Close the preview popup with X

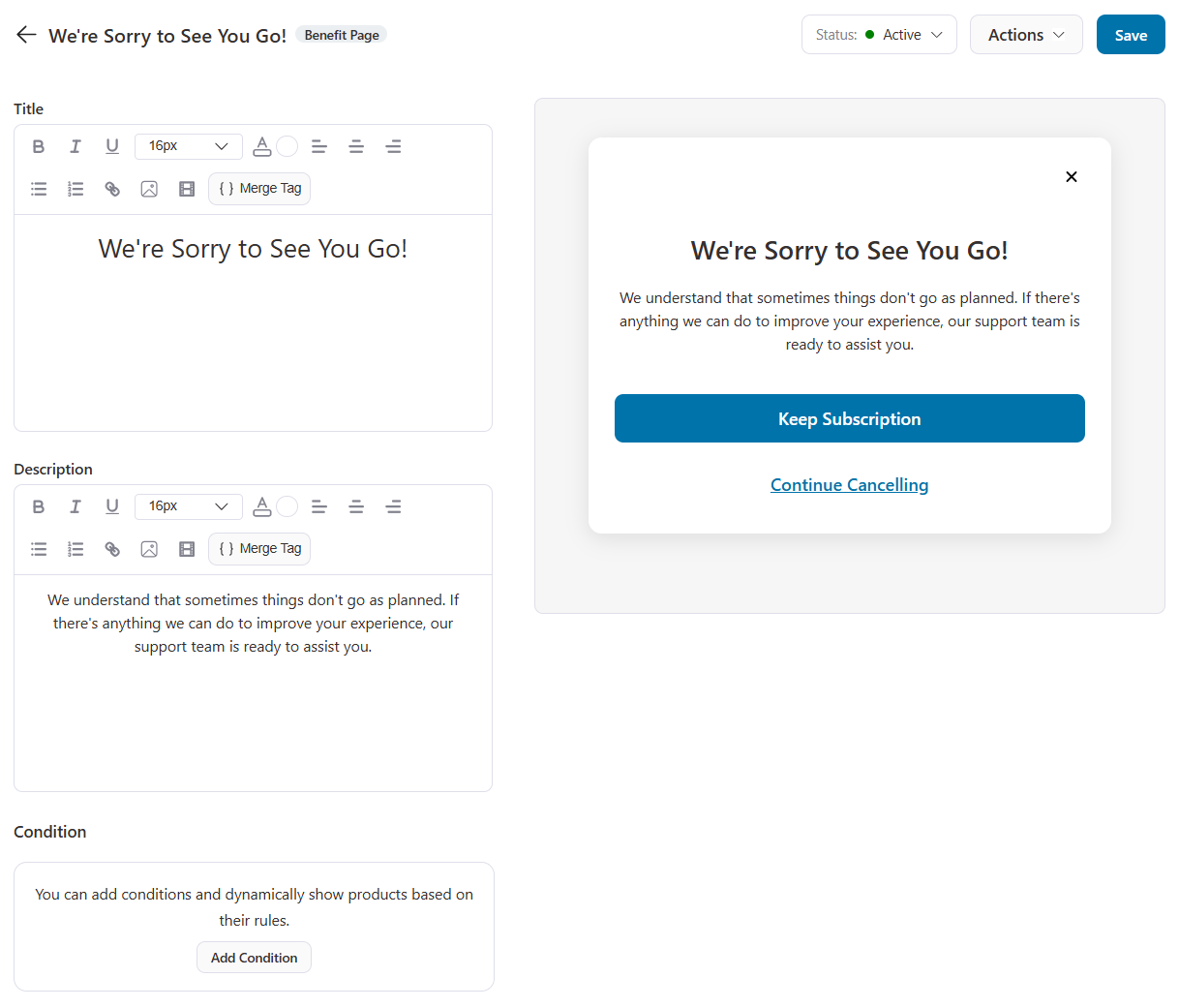(x=1072, y=176)
